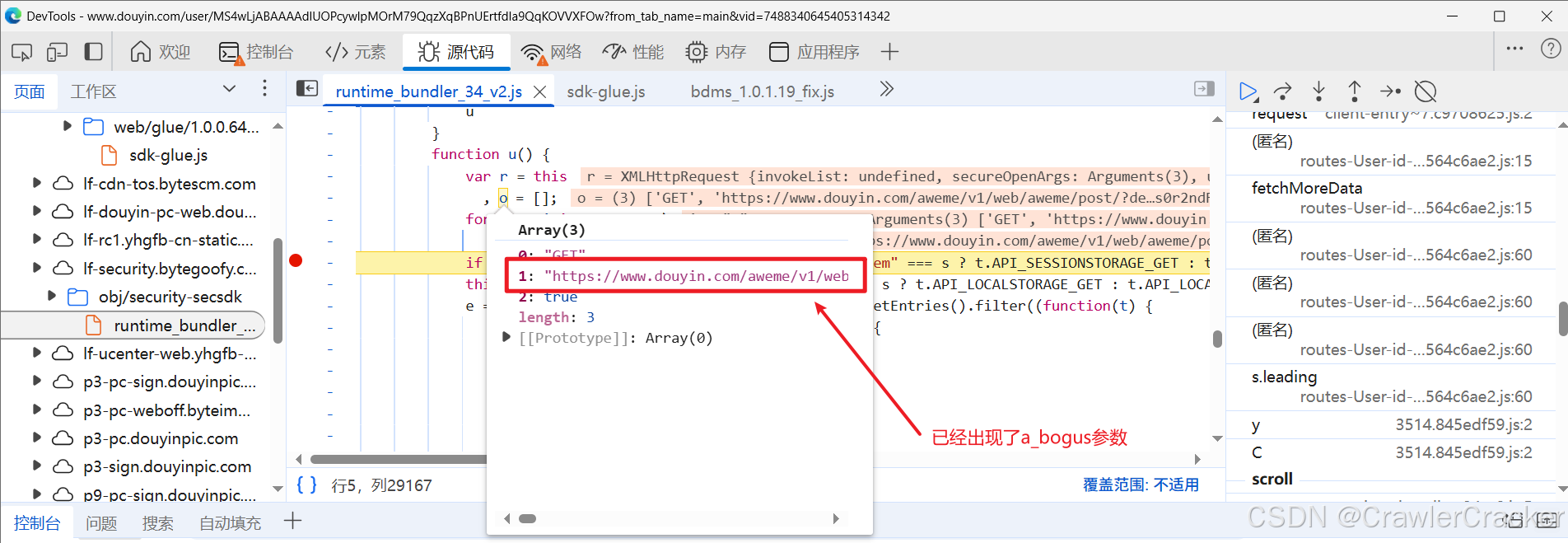Select p3-pc.douyinpic.com domain item
The image size is (1568, 543).
pyautogui.click(x=161, y=438)
